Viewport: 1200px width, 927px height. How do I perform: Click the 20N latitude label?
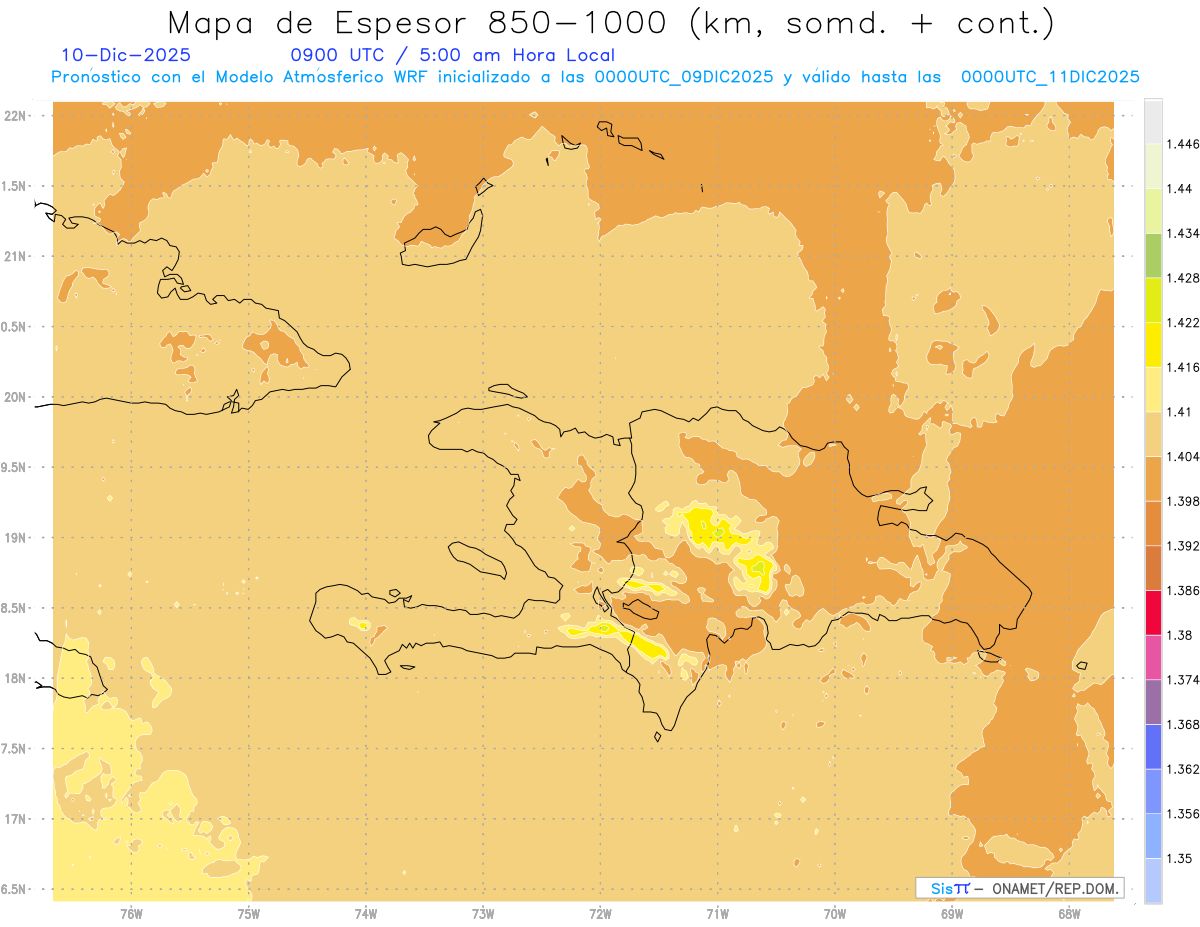[17, 397]
